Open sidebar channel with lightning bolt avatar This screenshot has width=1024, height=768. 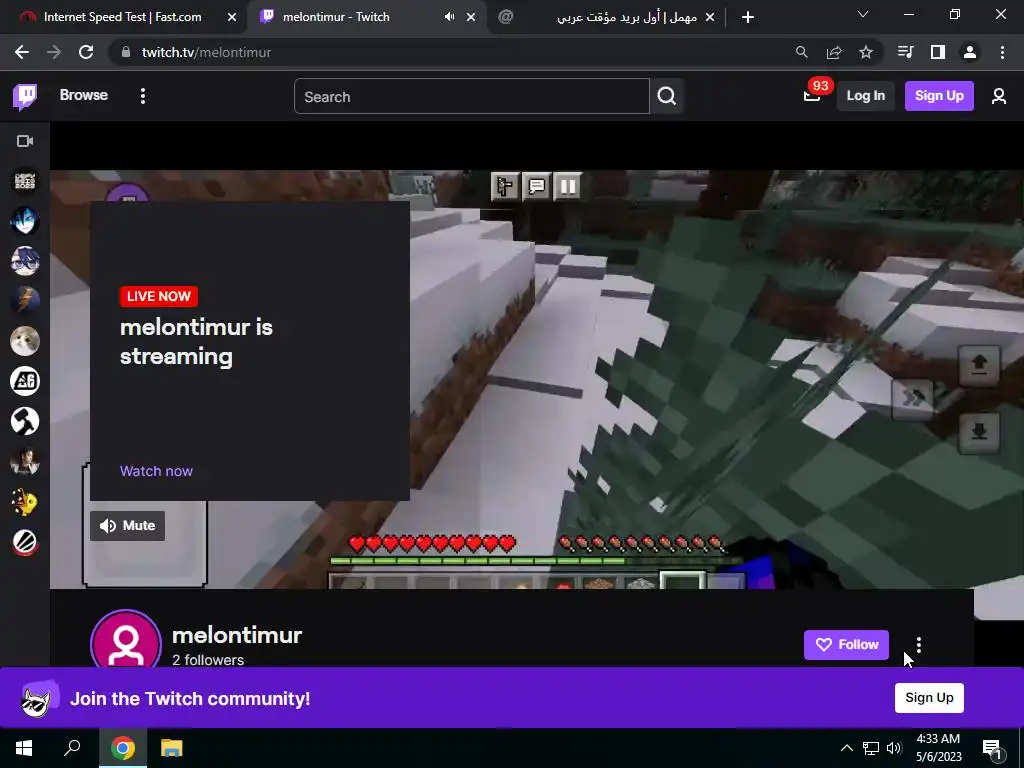(25, 301)
